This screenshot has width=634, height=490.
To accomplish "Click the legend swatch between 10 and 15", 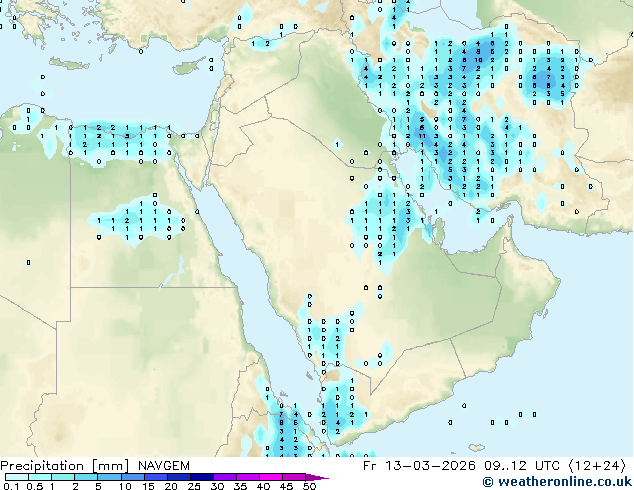I will tap(132, 477).
